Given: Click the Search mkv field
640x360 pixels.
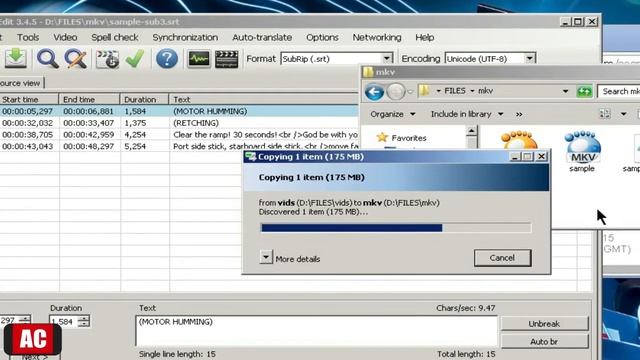Looking at the screenshot, I should tap(619, 91).
